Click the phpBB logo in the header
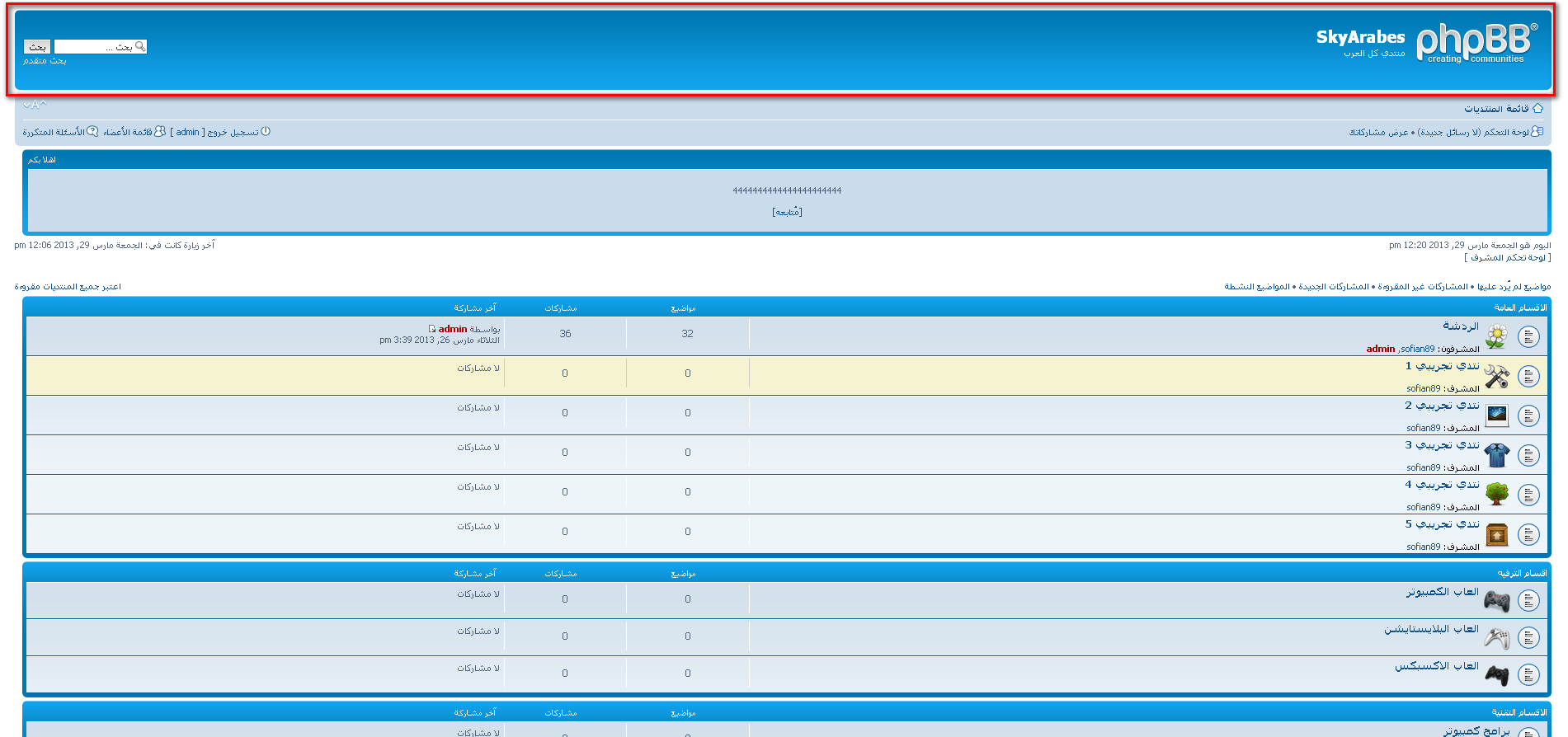This screenshot has height=737, width=1568. pos(1475,43)
